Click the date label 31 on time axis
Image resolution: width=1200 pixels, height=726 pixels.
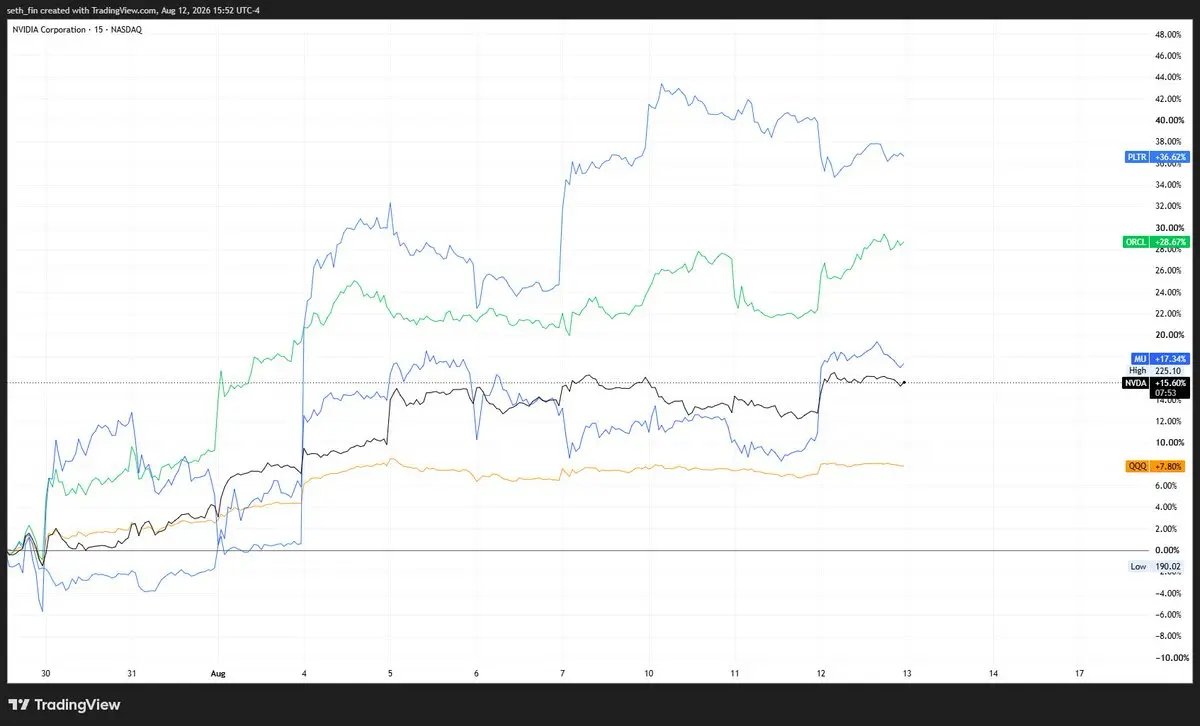(x=132, y=674)
